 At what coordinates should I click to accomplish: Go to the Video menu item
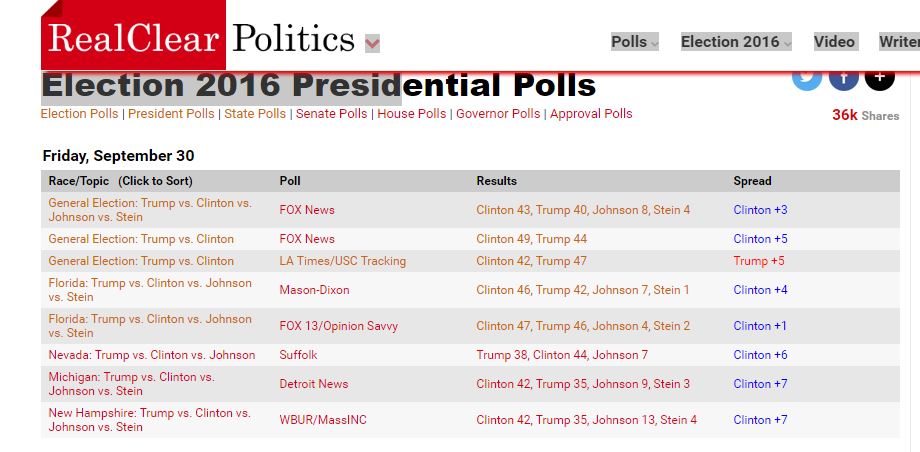coord(834,42)
